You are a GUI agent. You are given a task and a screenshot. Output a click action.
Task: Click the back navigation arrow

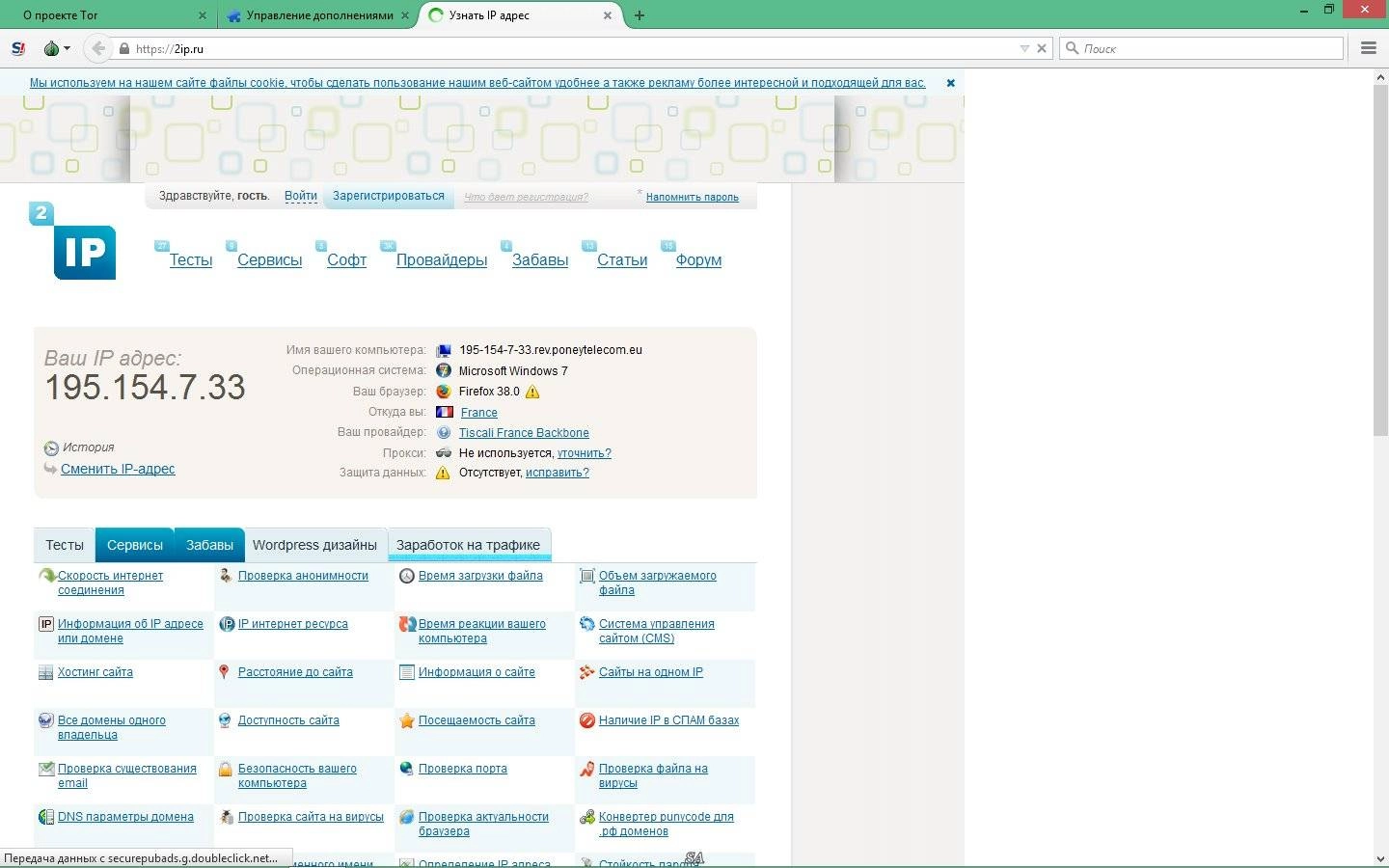(97, 48)
